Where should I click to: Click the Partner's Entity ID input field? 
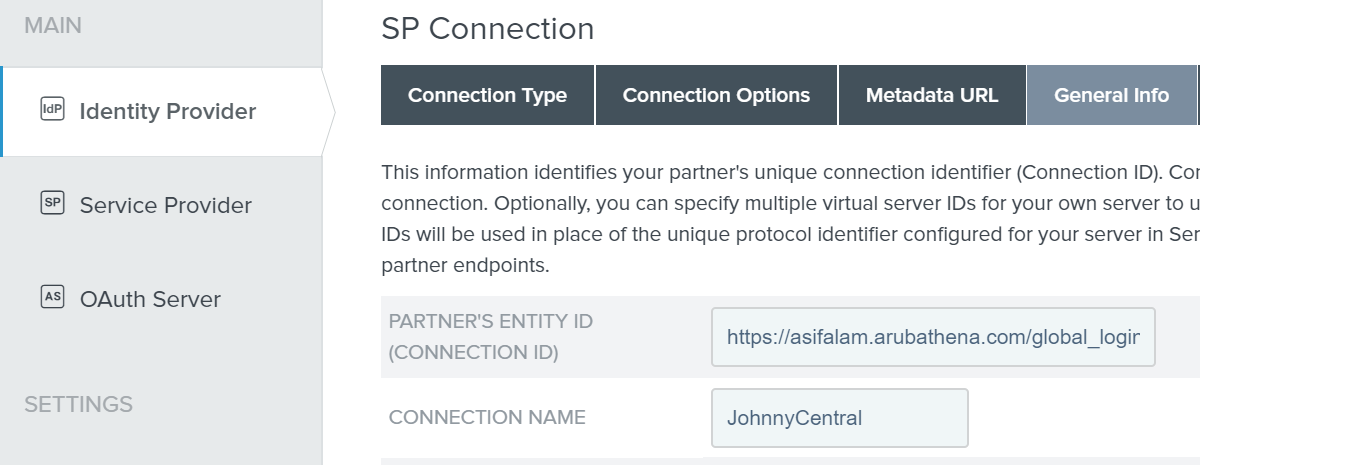[932, 337]
